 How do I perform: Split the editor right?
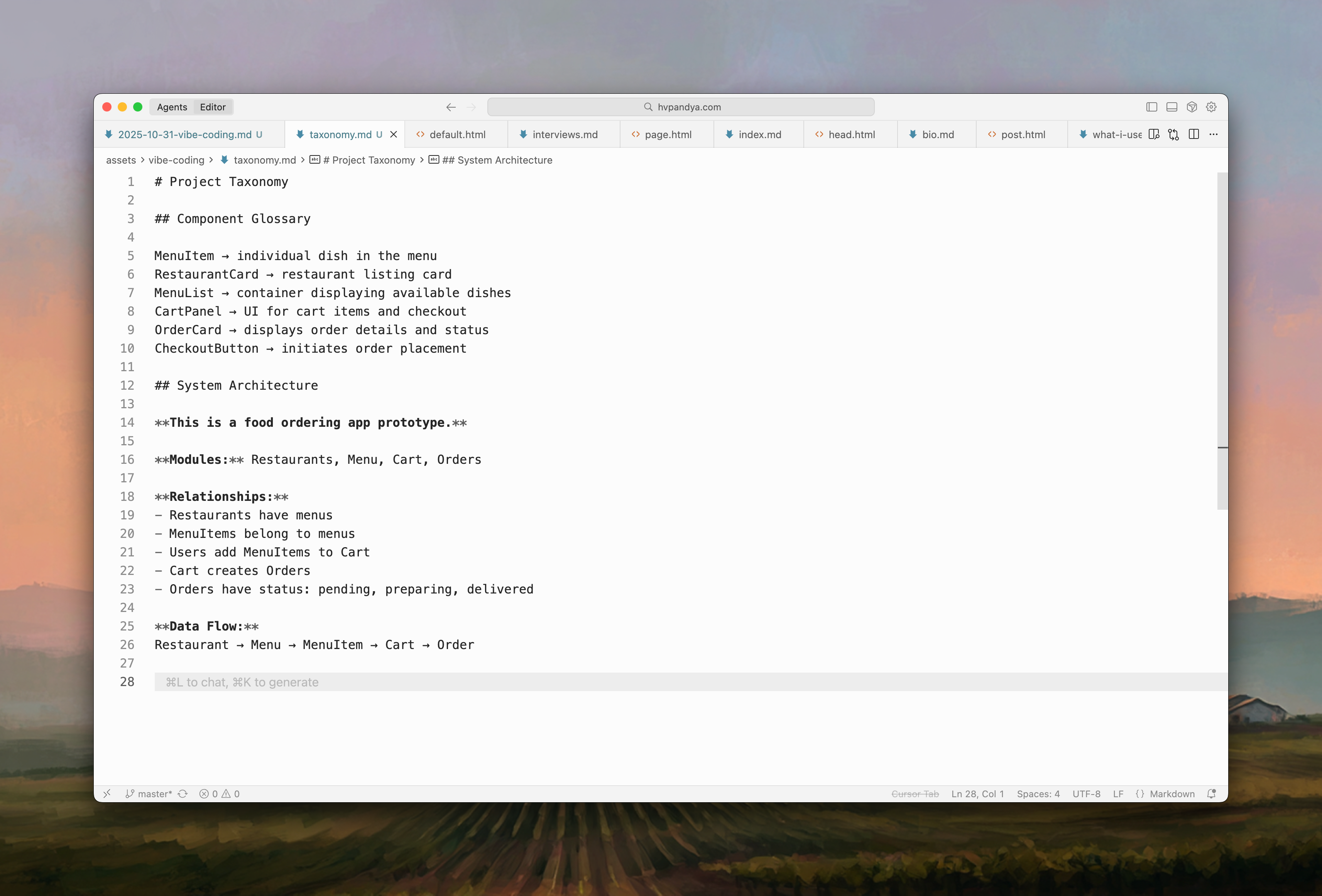[x=1194, y=134]
